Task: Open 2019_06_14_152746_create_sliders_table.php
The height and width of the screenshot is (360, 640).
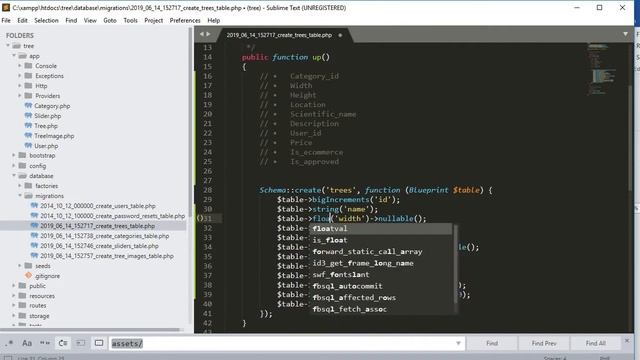Action: [x=99, y=246]
